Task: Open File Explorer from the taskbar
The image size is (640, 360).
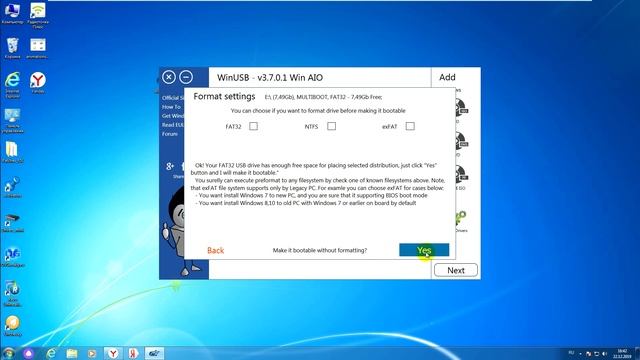Action: pyautogui.click(x=72, y=353)
